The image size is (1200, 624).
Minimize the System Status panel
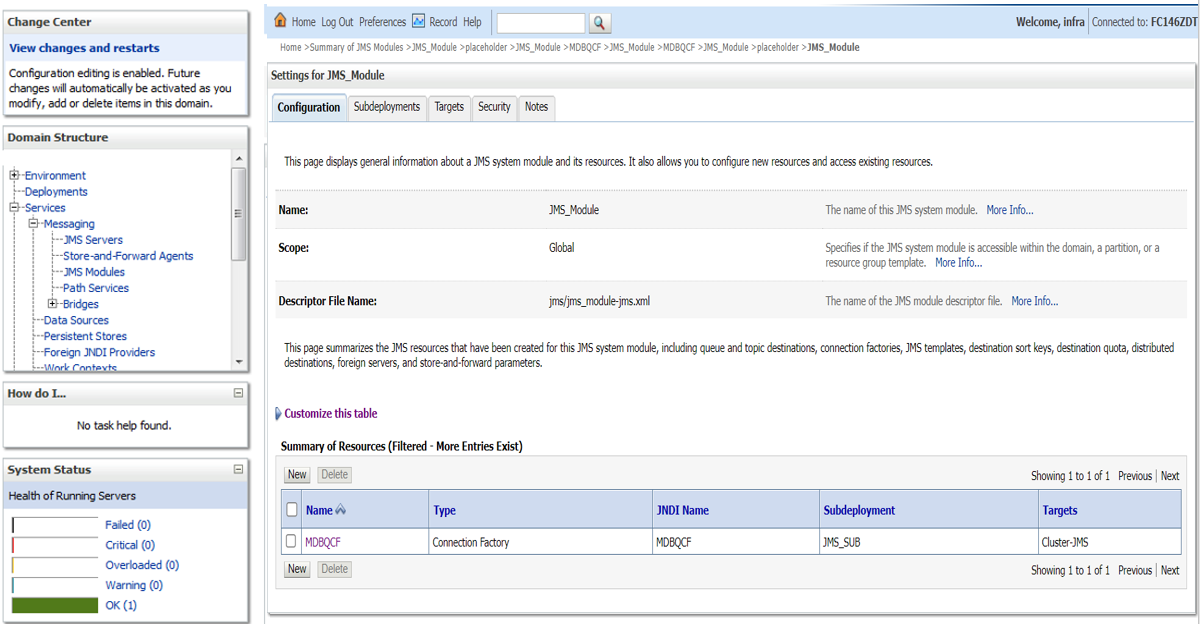coord(238,469)
